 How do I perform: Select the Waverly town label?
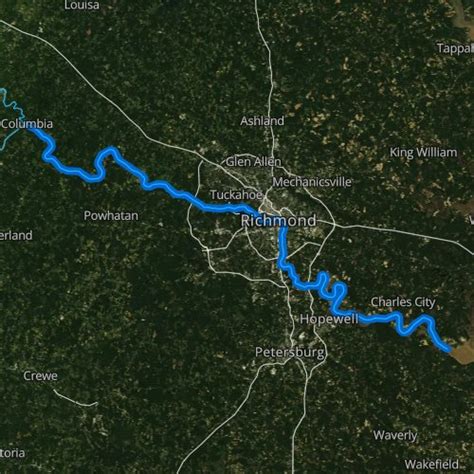tap(395, 435)
